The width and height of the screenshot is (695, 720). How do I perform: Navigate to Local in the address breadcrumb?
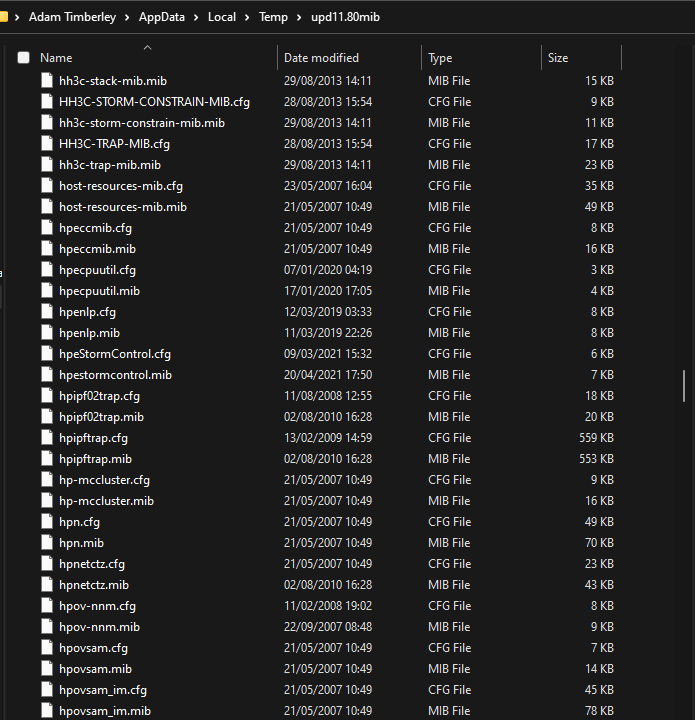[222, 17]
